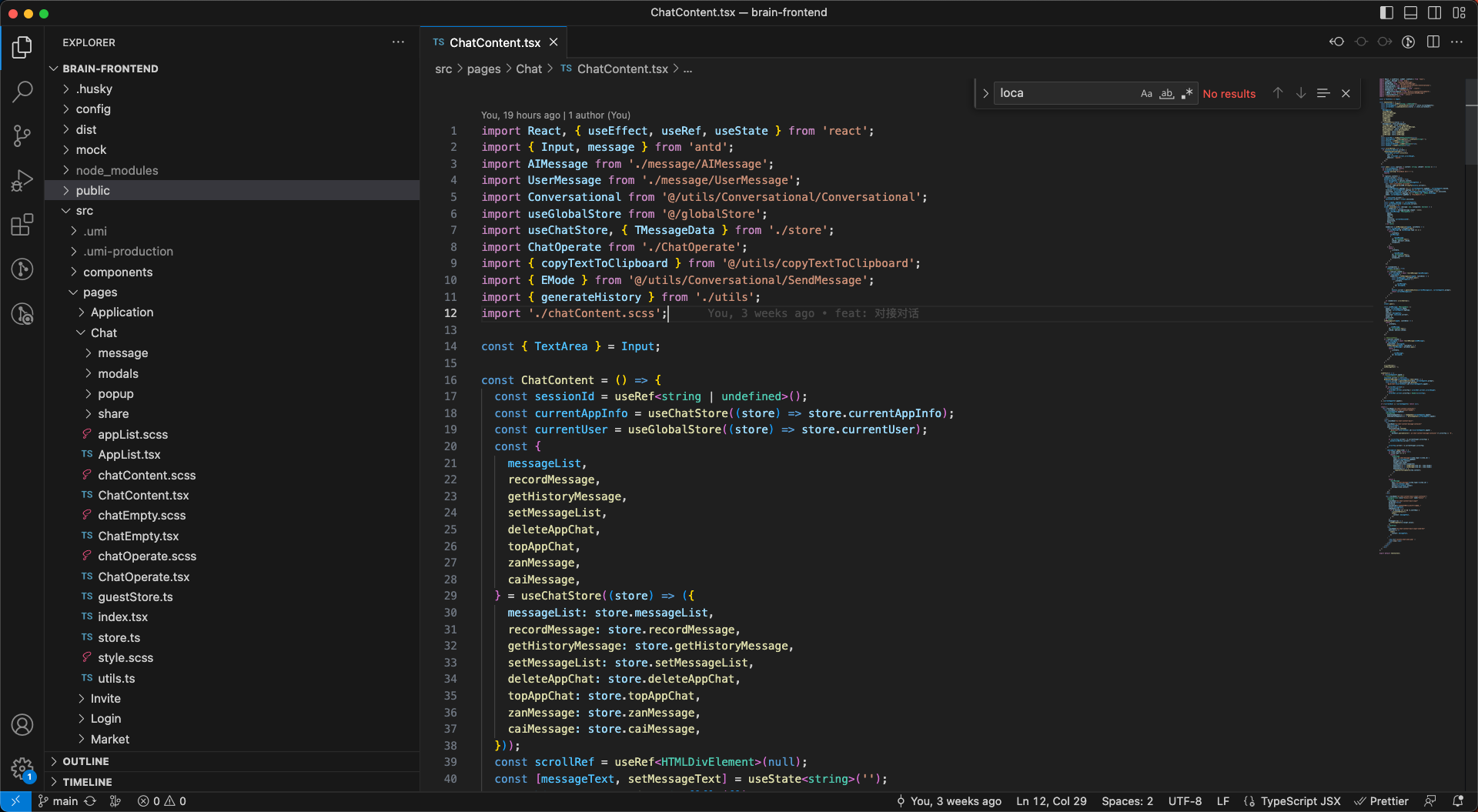This screenshot has width=1478, height=812.
Task: Select the public folder row
Action: point(232,190)
